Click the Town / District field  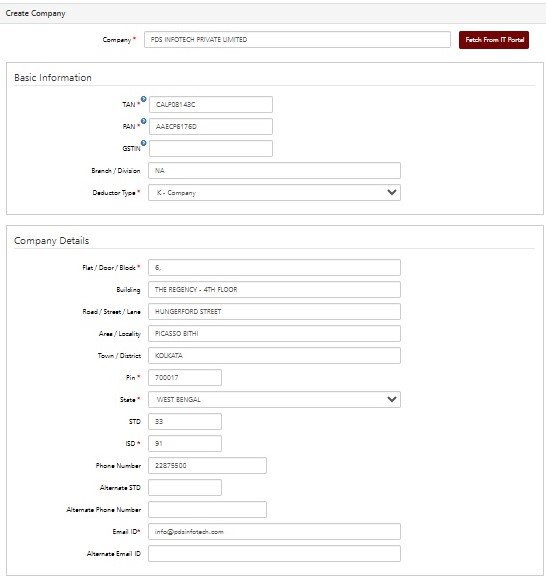pos(274,356)
